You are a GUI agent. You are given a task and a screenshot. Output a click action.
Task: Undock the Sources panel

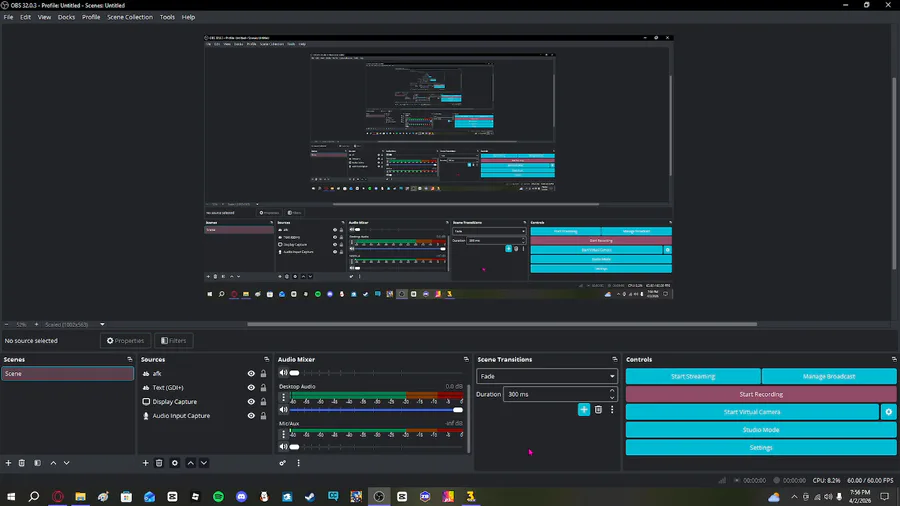266,360
